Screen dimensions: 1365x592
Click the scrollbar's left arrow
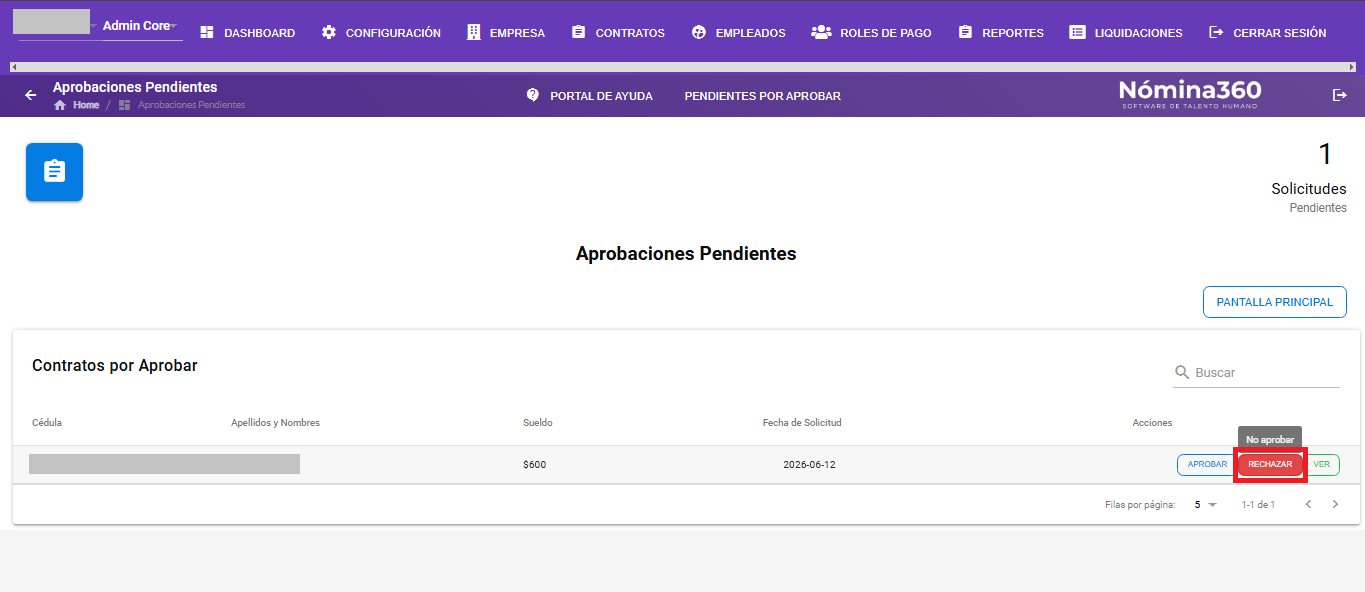coord(13,67)
